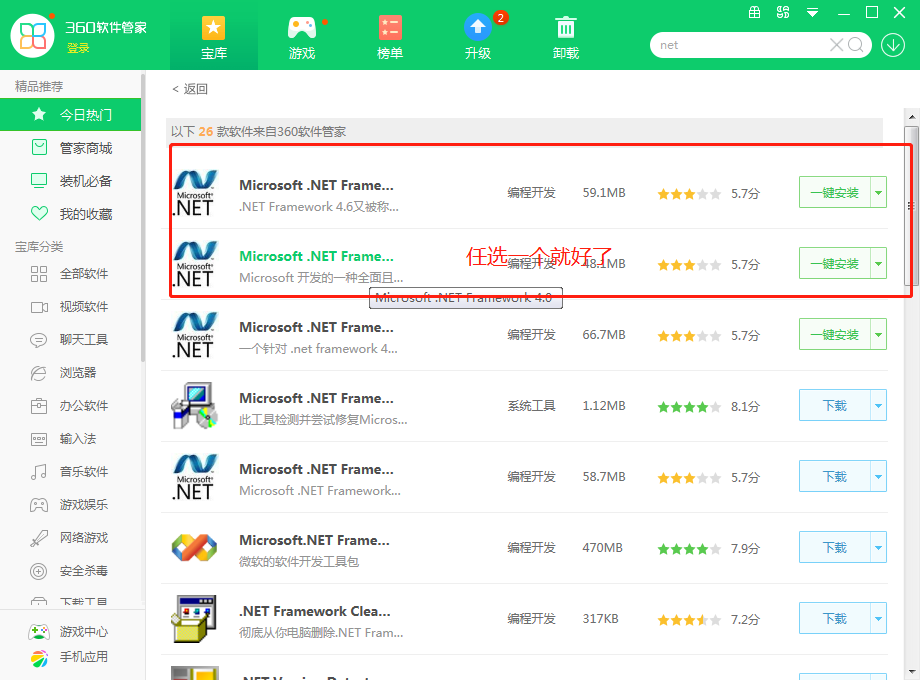
Task: Click the Visual Studio style icon, 470MB entry
Action: [x=194, y=547]
